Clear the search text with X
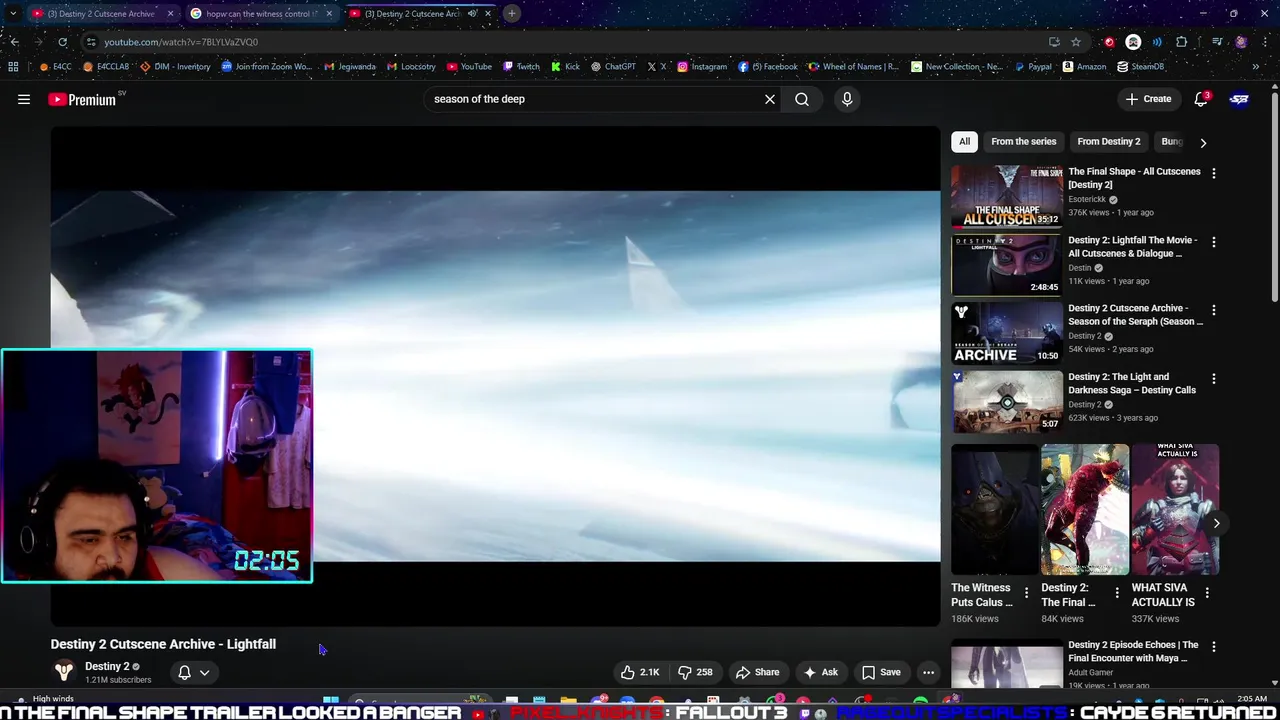Screen dimensions: 1280x720 [x=770, y=99]
